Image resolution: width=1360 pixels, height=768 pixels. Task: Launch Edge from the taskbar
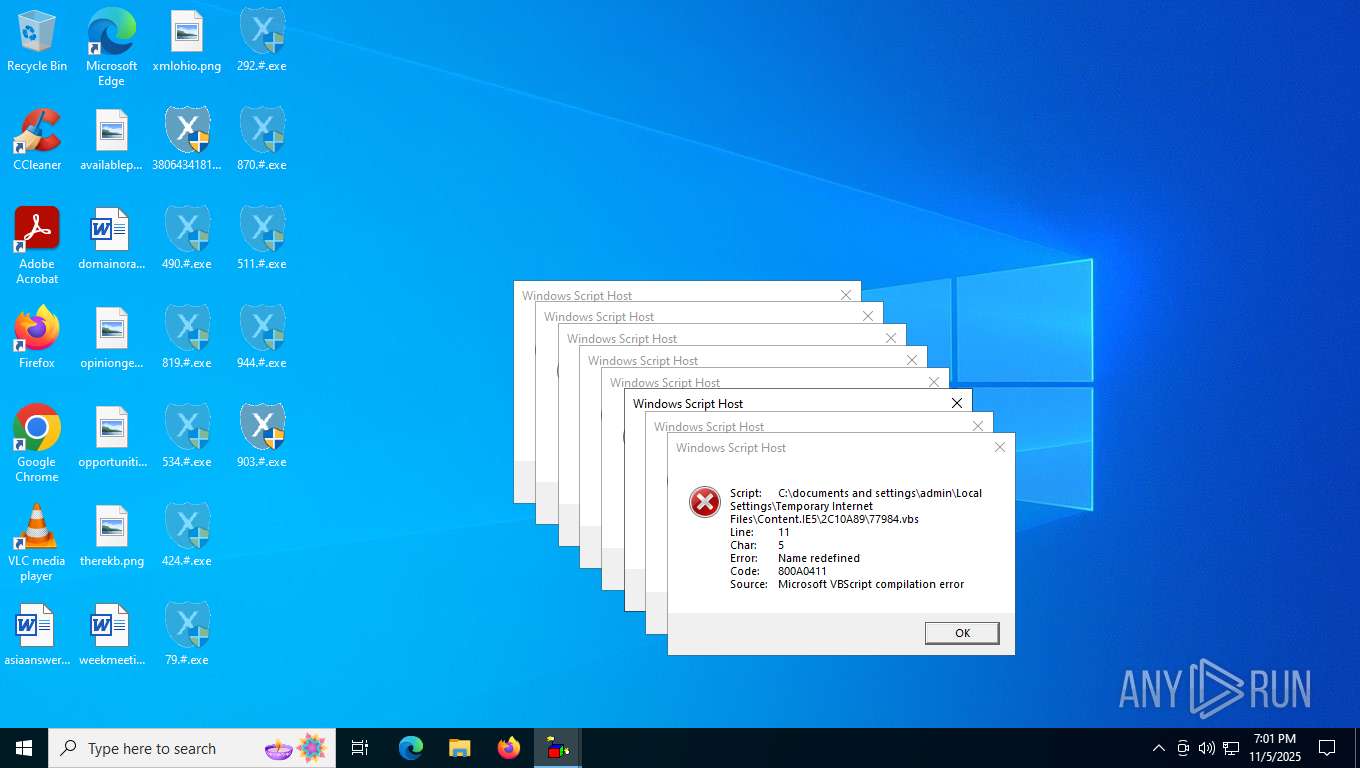411,748
